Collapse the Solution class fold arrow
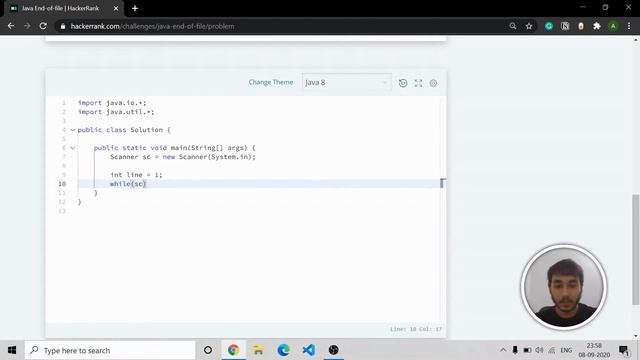The width and height of the screenshot is (640, 360). (x=73, y=130)
